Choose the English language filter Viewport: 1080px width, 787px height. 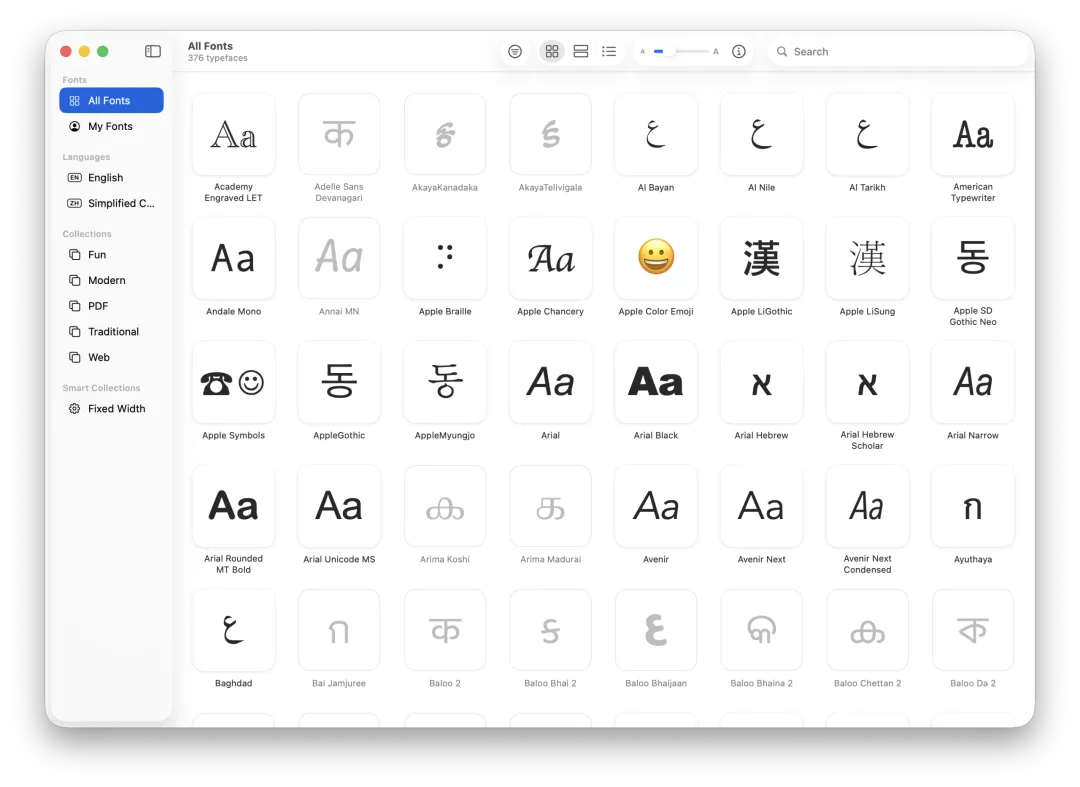112,178
